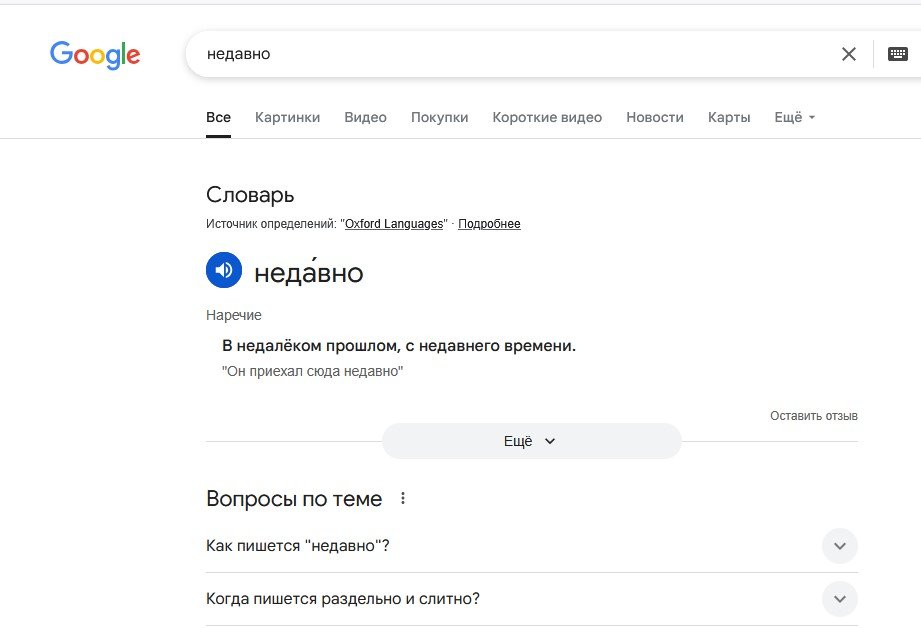Select the Все tab
This screenshot has width=921, height=628.
[219, 117]
